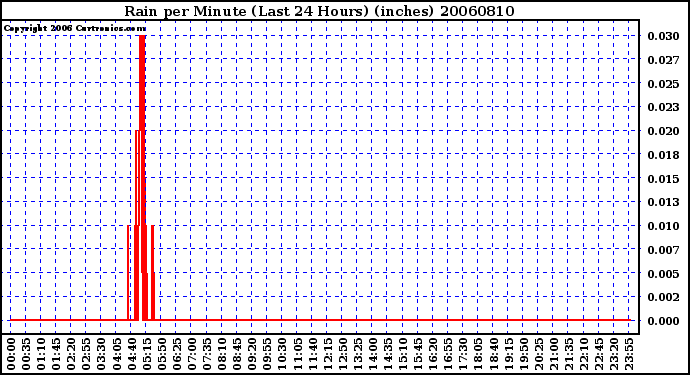The image size is (690, 375).
Task: Click the time label 14:35
Action: [387, 354]
